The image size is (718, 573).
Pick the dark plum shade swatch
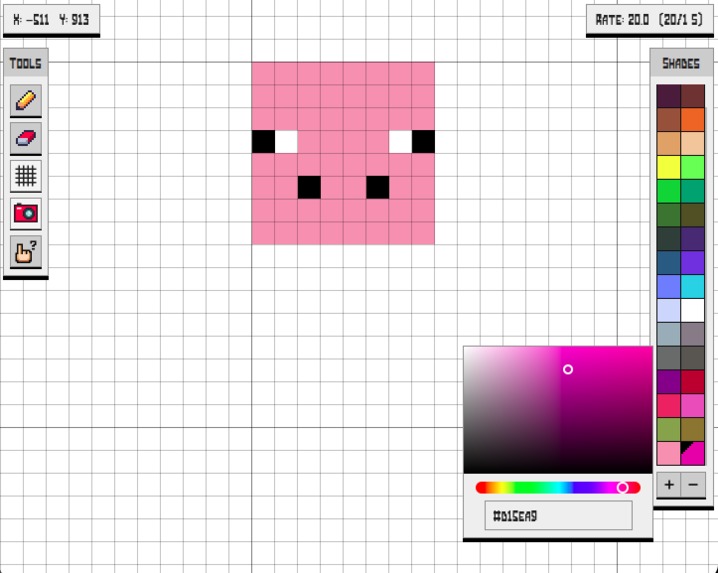coord(669,96)
